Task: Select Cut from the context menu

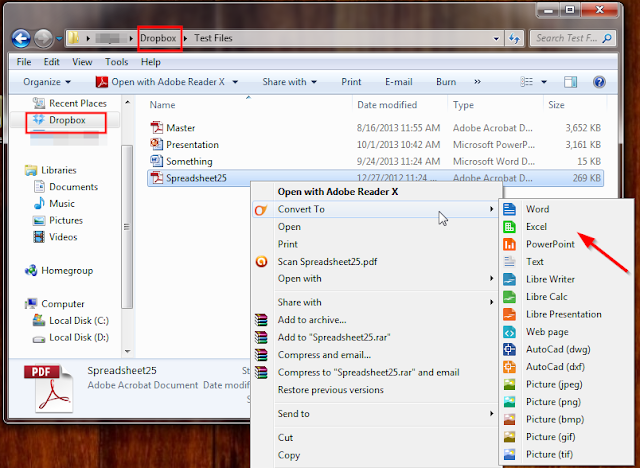Action: [x=285, y=437]
